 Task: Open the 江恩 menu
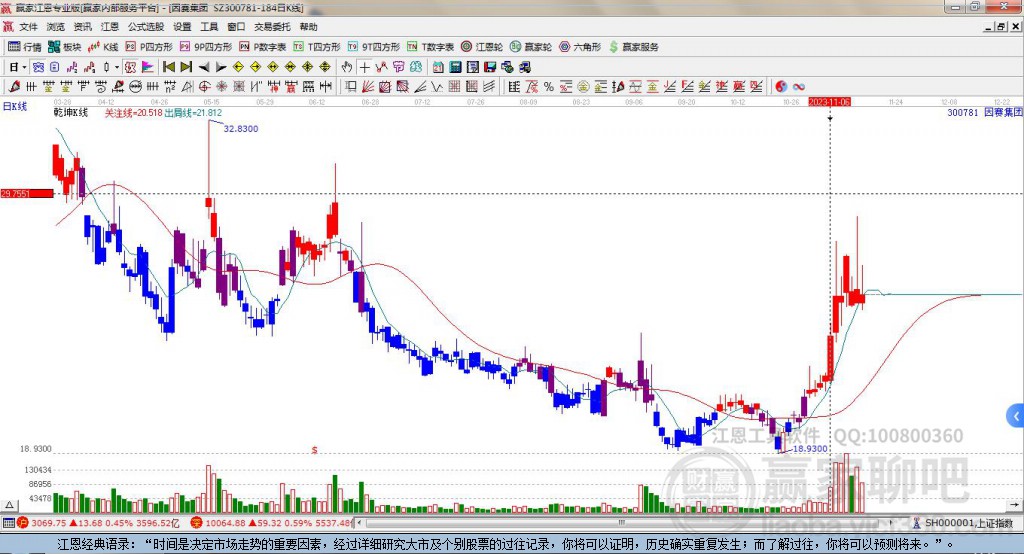(110, 27)
